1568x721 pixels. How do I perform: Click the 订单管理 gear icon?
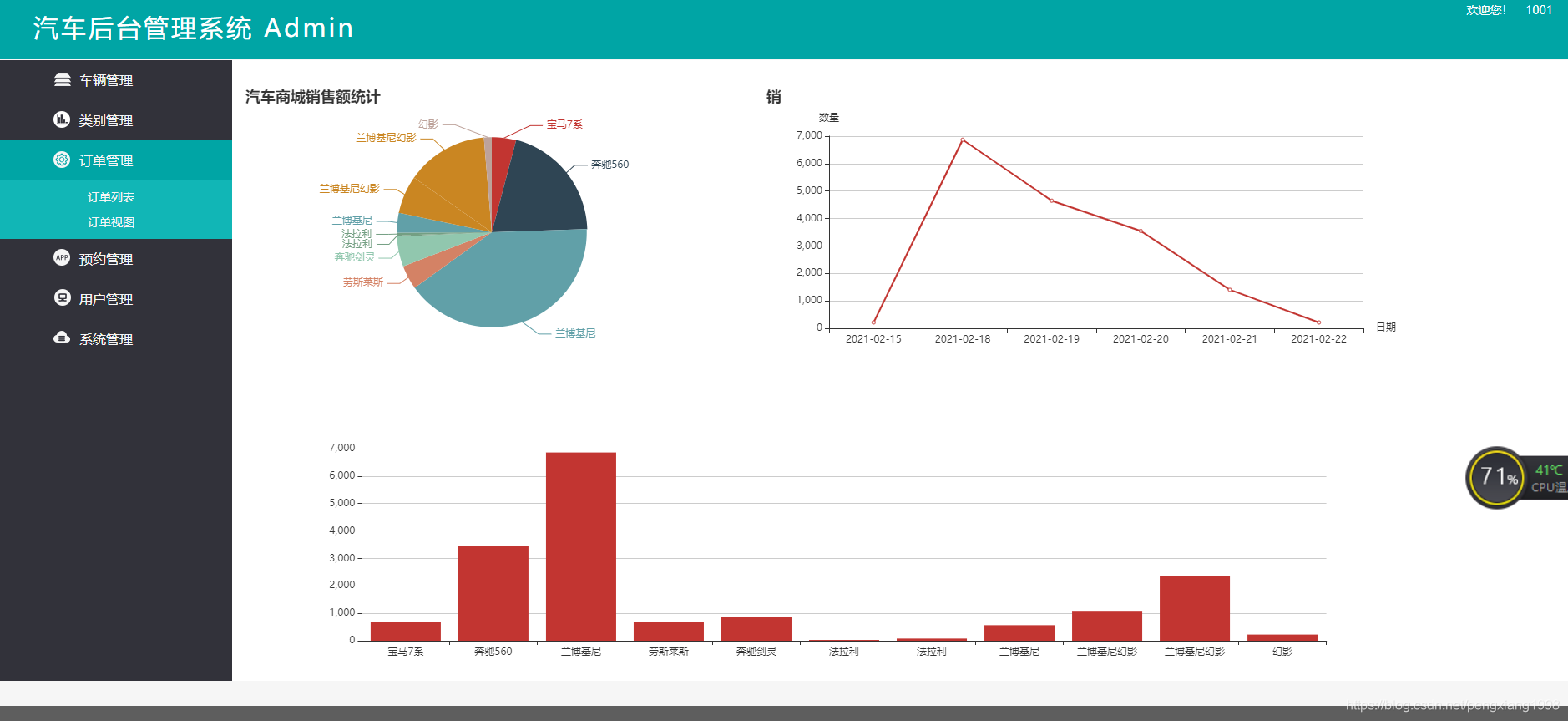click(x=62, y=160)
